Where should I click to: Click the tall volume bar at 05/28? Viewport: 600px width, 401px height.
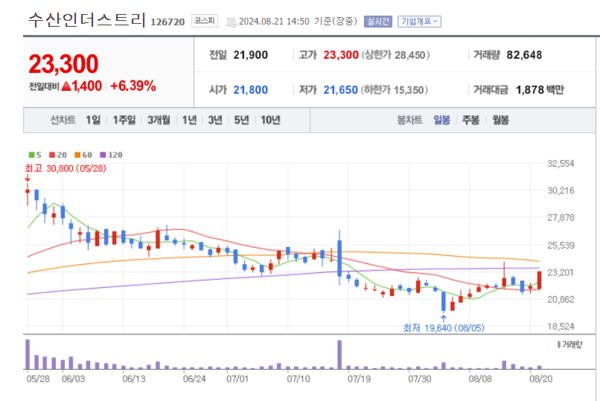pos(28,354)
